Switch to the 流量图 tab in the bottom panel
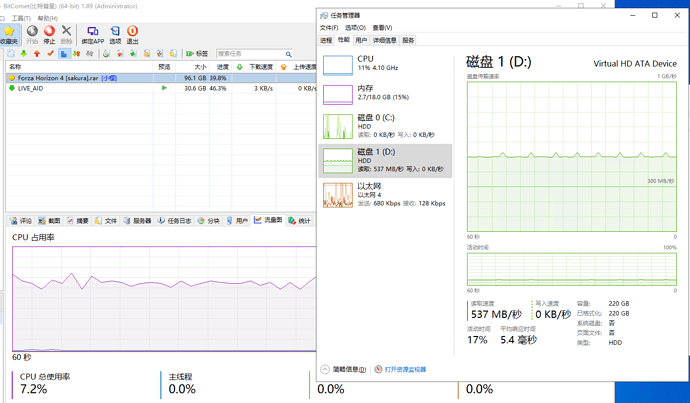This screenshot has width=690, height=403. [x=268, y=220]
